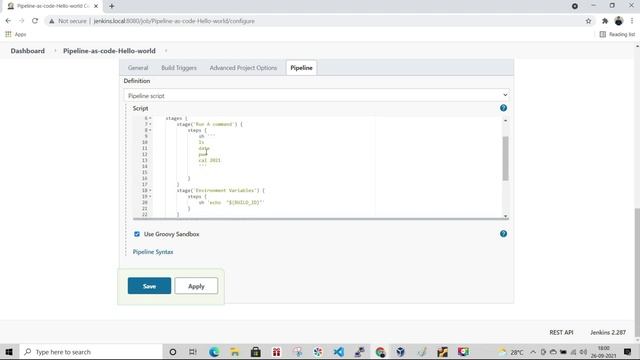Bookmark this page with the star icon

click(x=588, y=21)
